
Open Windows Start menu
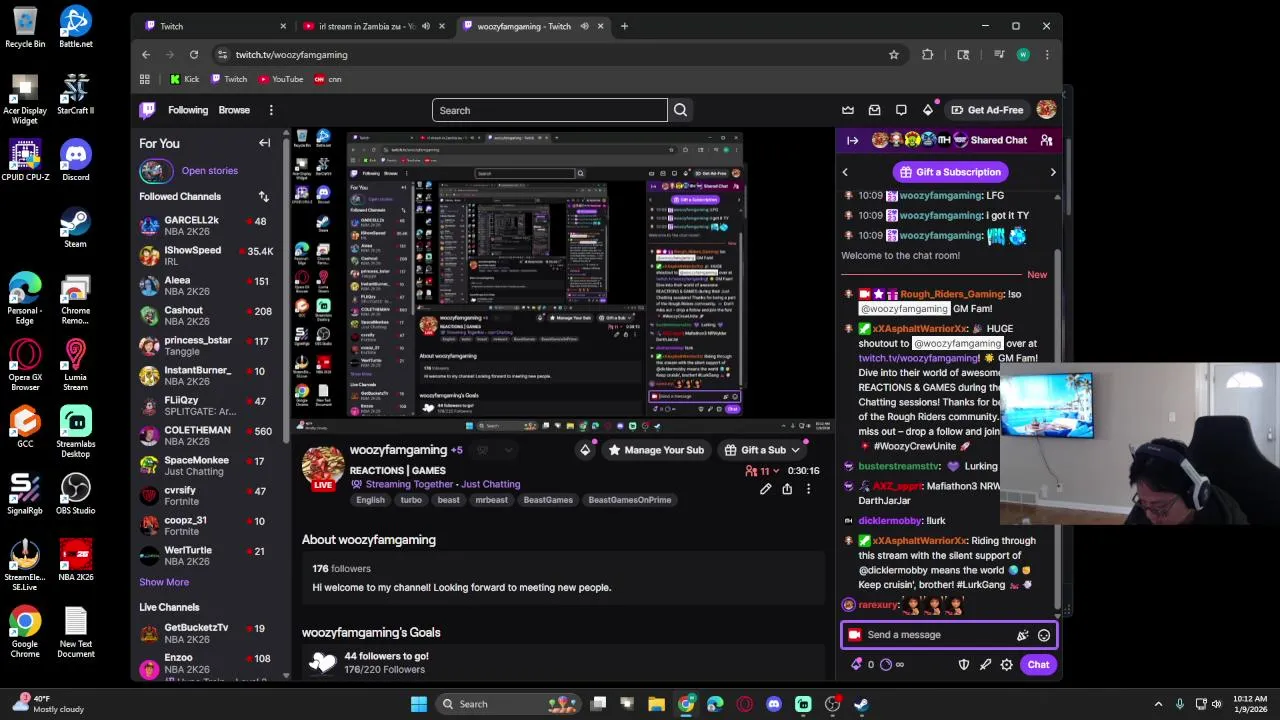pos(418,704)
